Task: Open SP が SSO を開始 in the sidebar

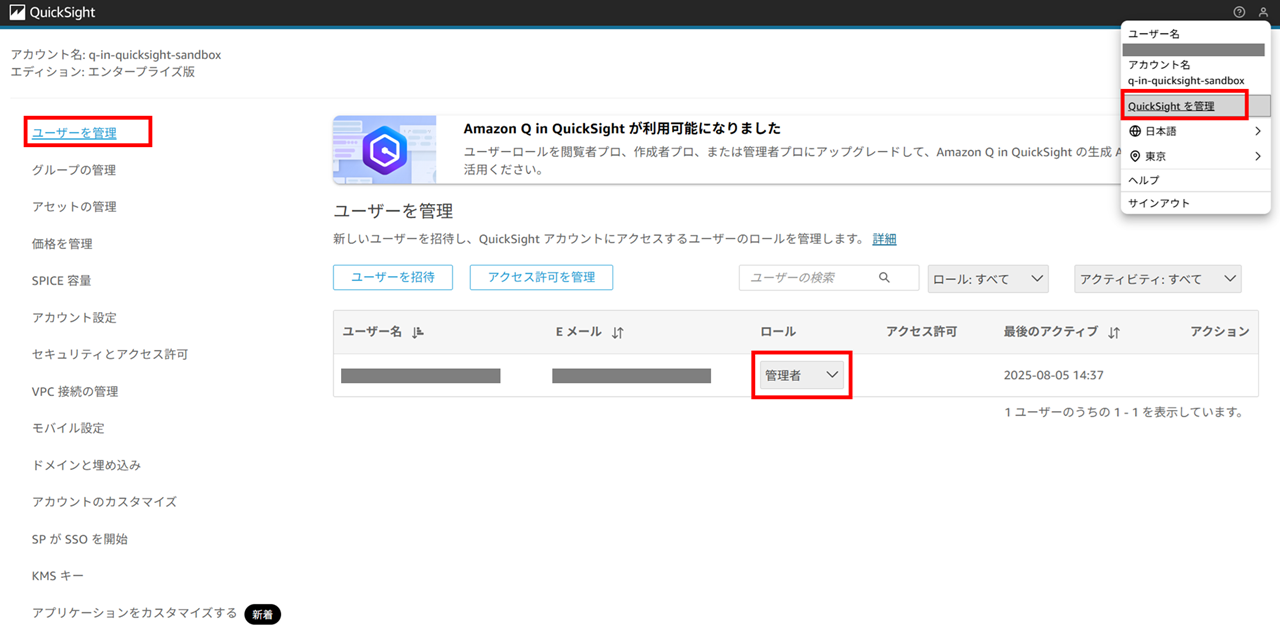Action: click(80, 539)
